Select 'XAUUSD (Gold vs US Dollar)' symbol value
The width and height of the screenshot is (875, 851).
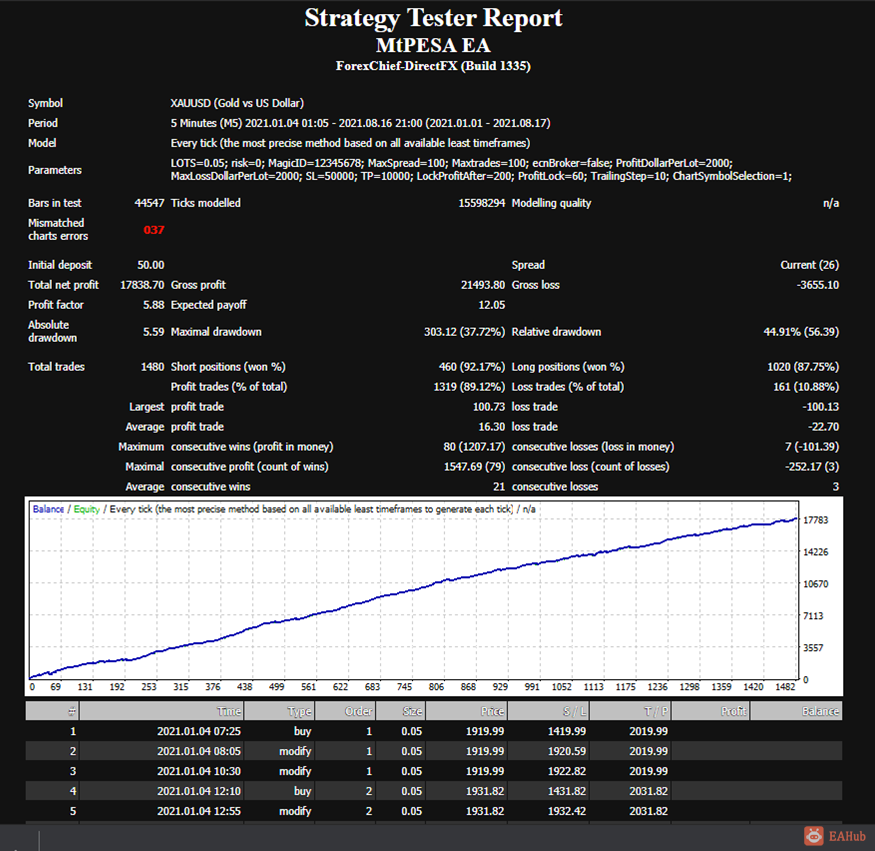tap(237, 103)
